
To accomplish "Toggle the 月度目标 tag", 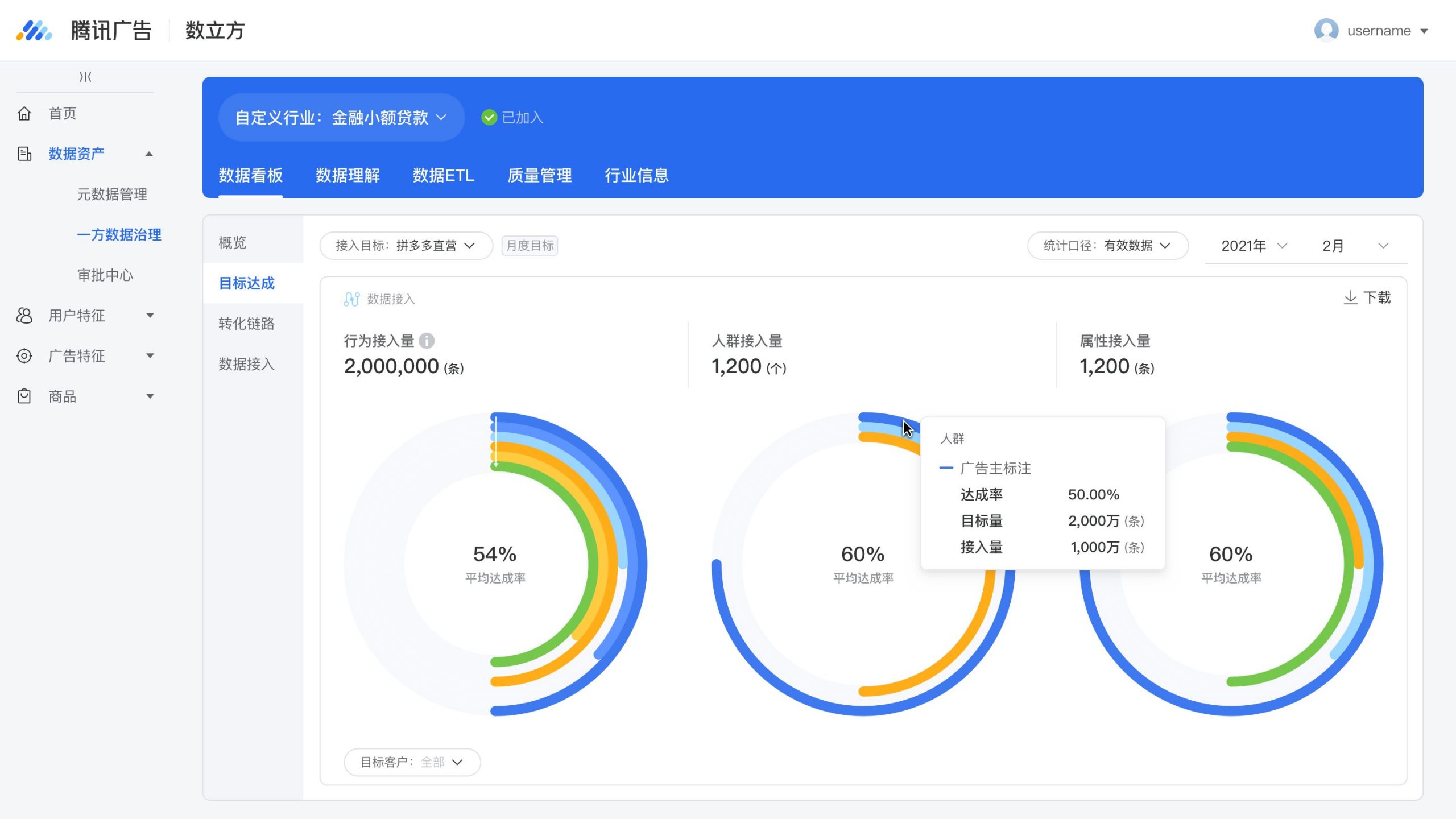I will point(530,246).
